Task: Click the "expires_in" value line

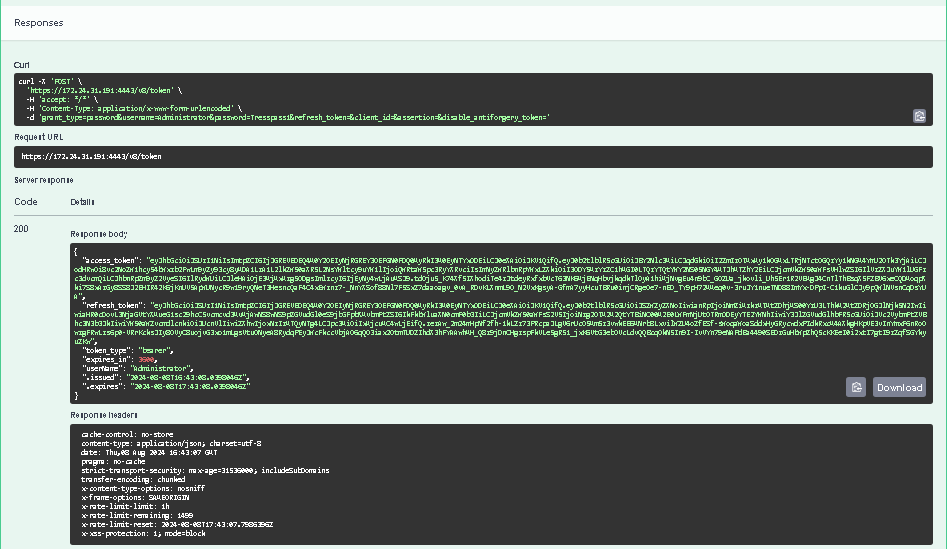Action: tap(120, 359)
